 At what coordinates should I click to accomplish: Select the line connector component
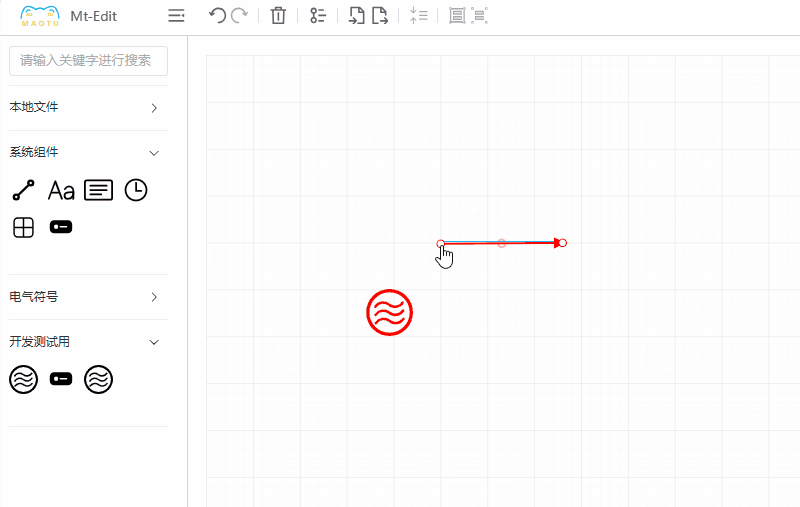pos(23,190)
